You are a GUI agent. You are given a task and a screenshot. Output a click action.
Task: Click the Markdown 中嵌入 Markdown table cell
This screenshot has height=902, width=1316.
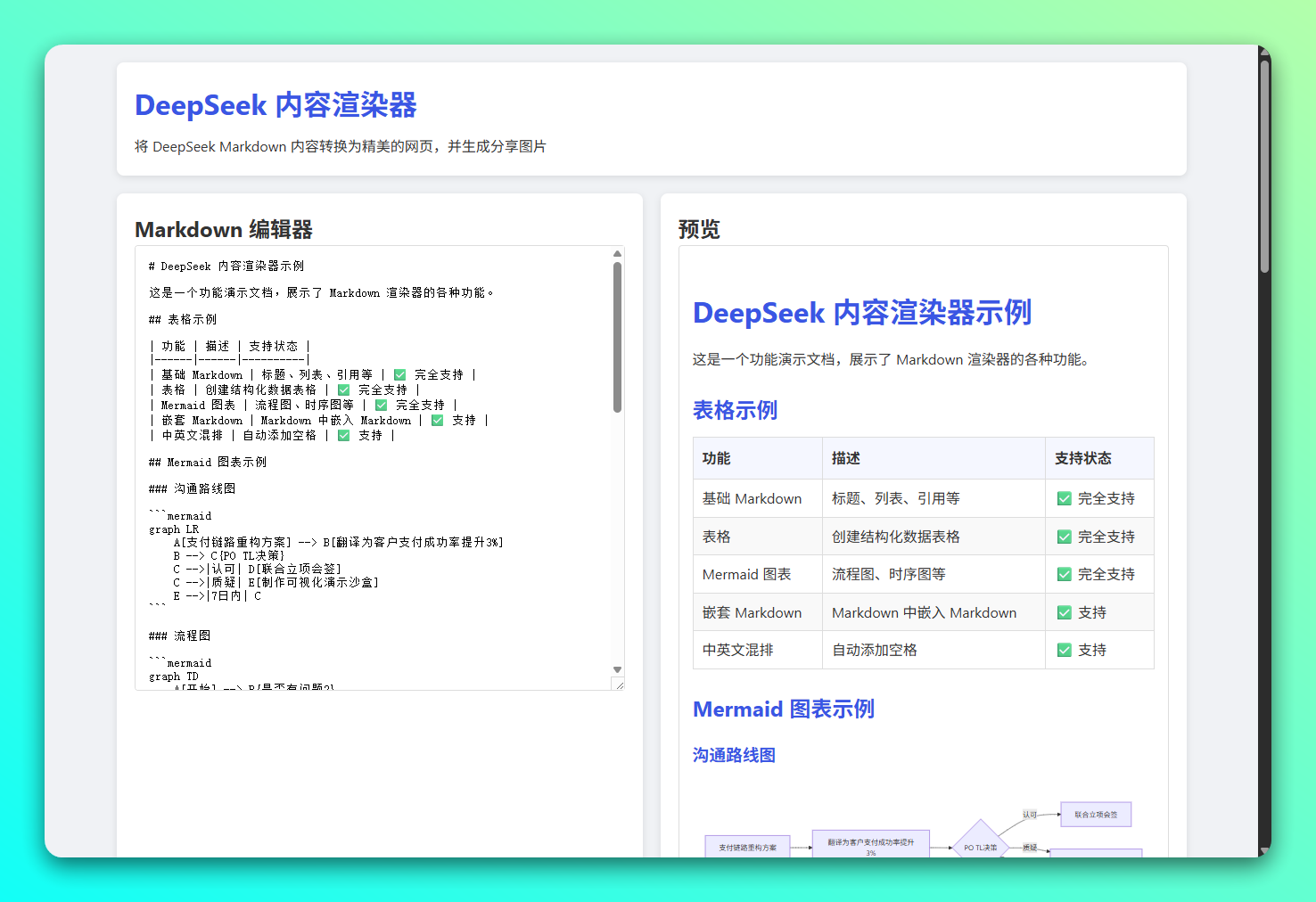coord(934,612)
